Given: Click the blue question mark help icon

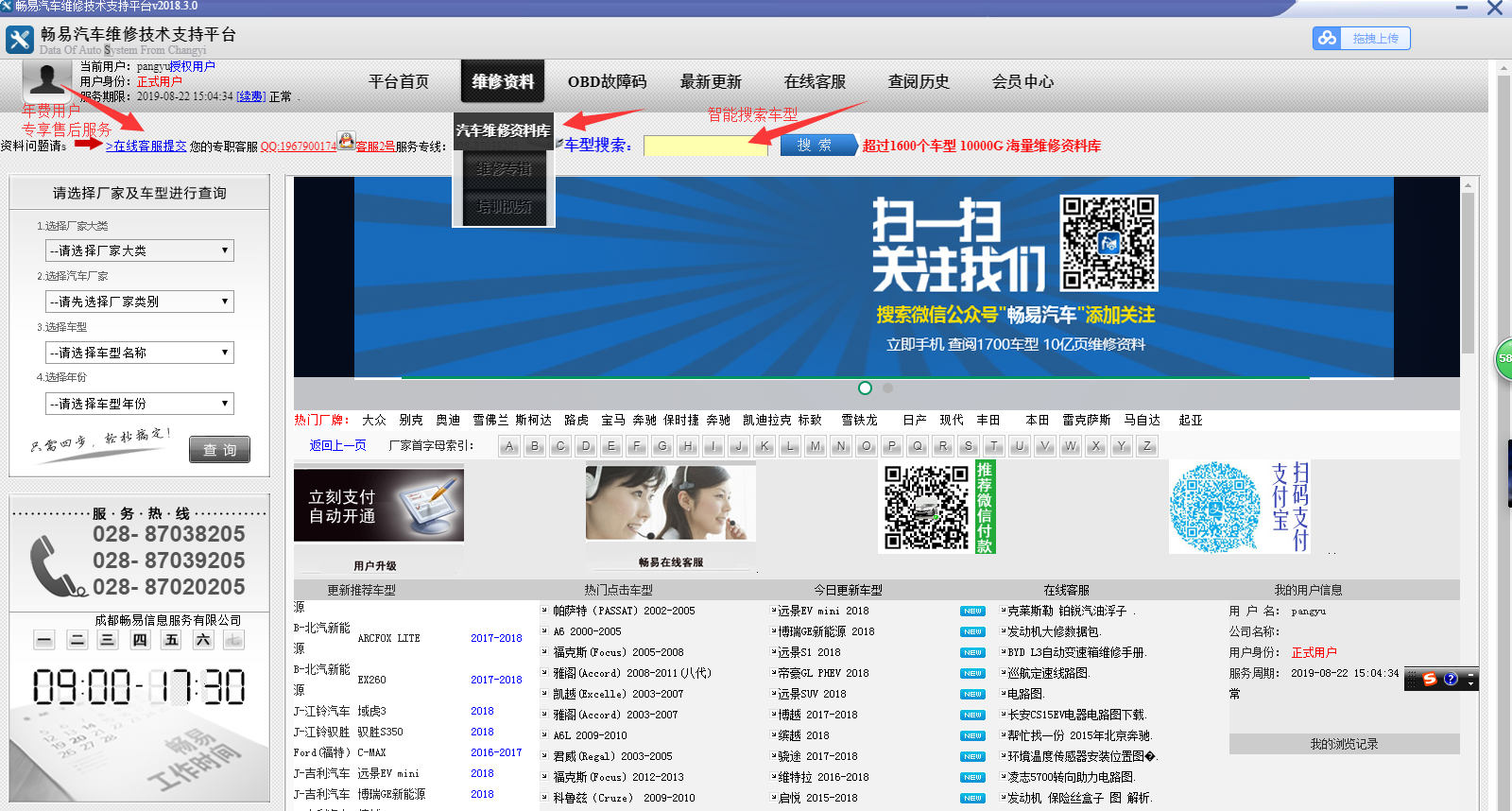Looking at the screenshot, I should coord(1451,679).
